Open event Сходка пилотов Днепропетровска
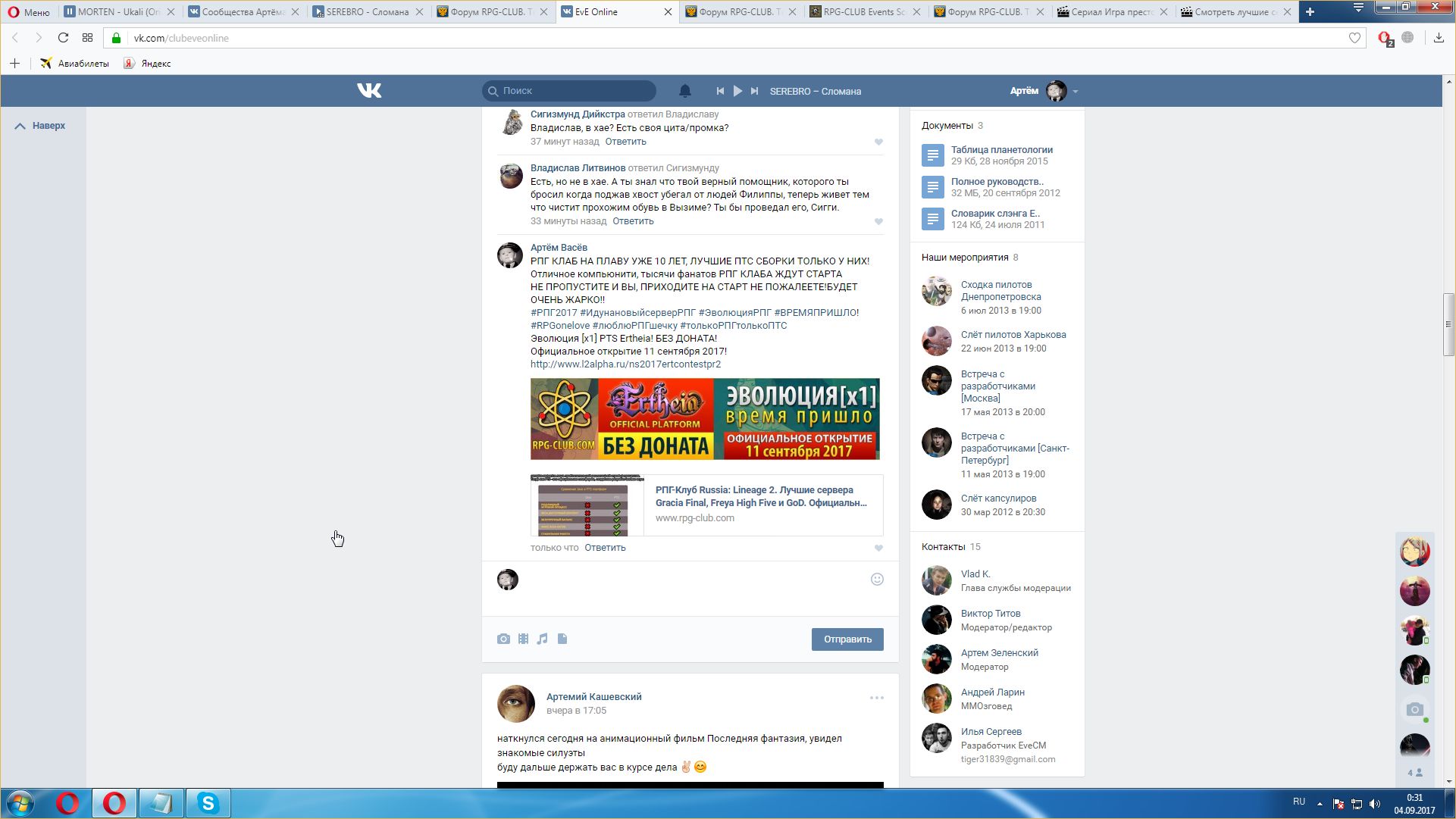This screenshot has height=819, width=1456. pyautogui.click(x=1000, y=291)
